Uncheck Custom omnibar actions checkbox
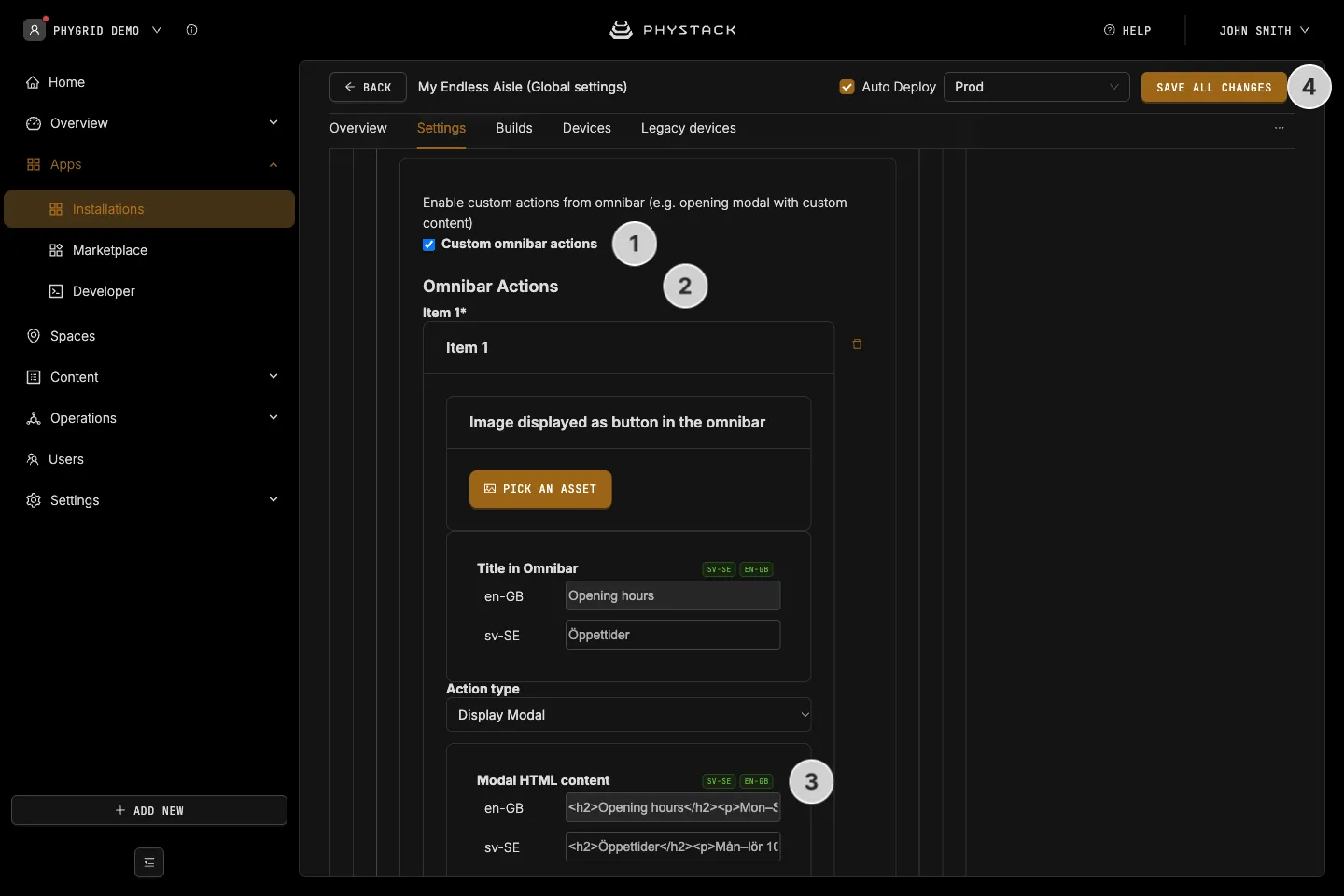The width and height of the screenshot is (1344, 896). click(429, 245)
